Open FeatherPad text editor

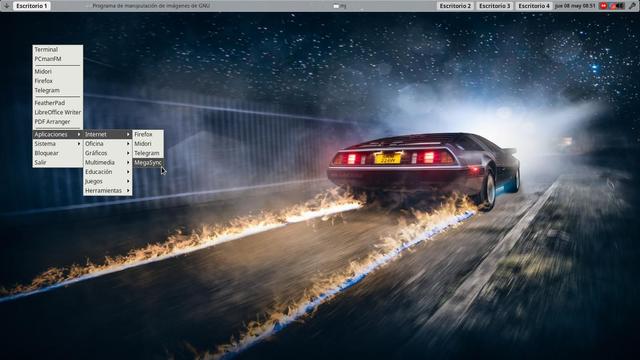coord(58,103)
